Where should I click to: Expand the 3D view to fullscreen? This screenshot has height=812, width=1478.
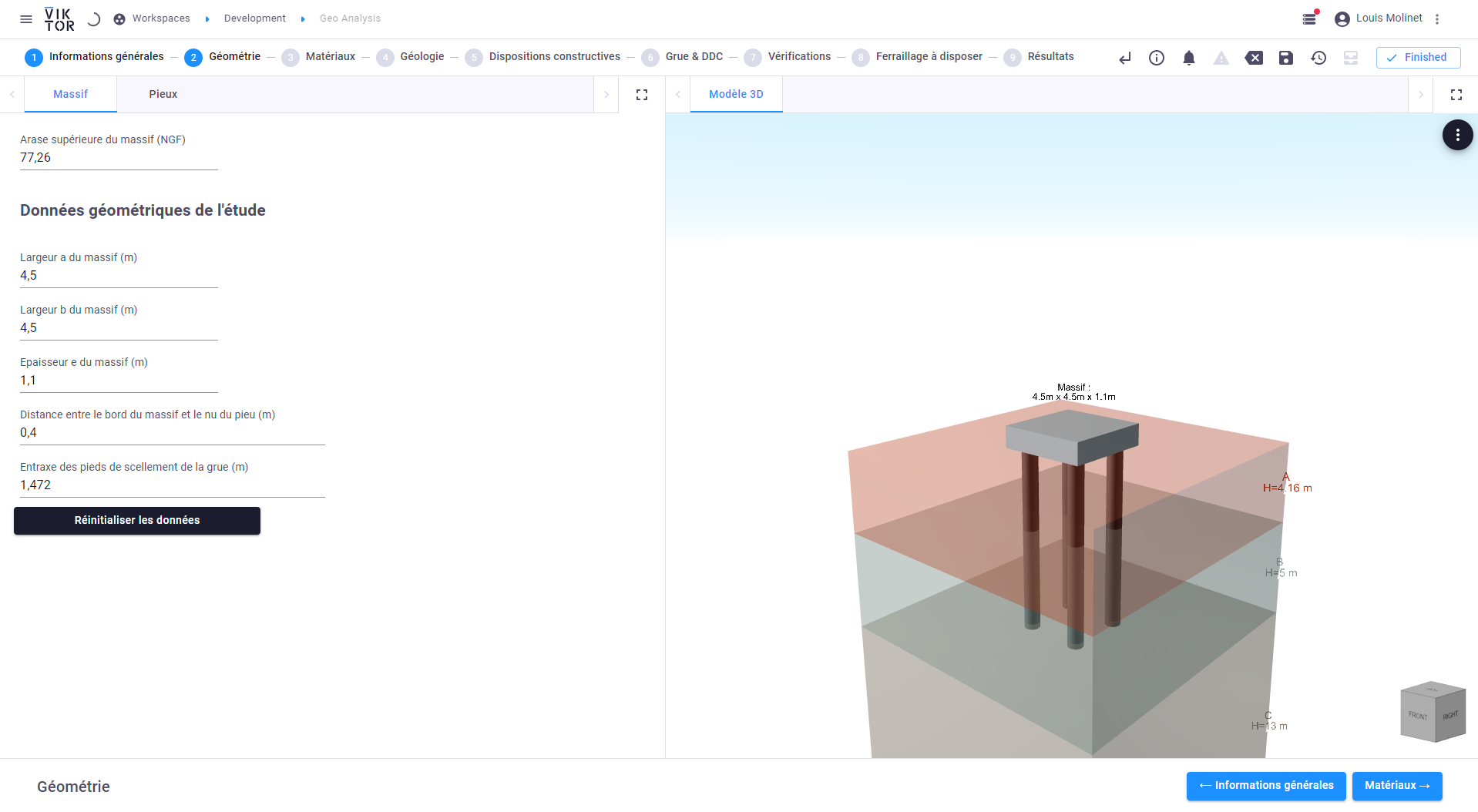click(1456, 95)
